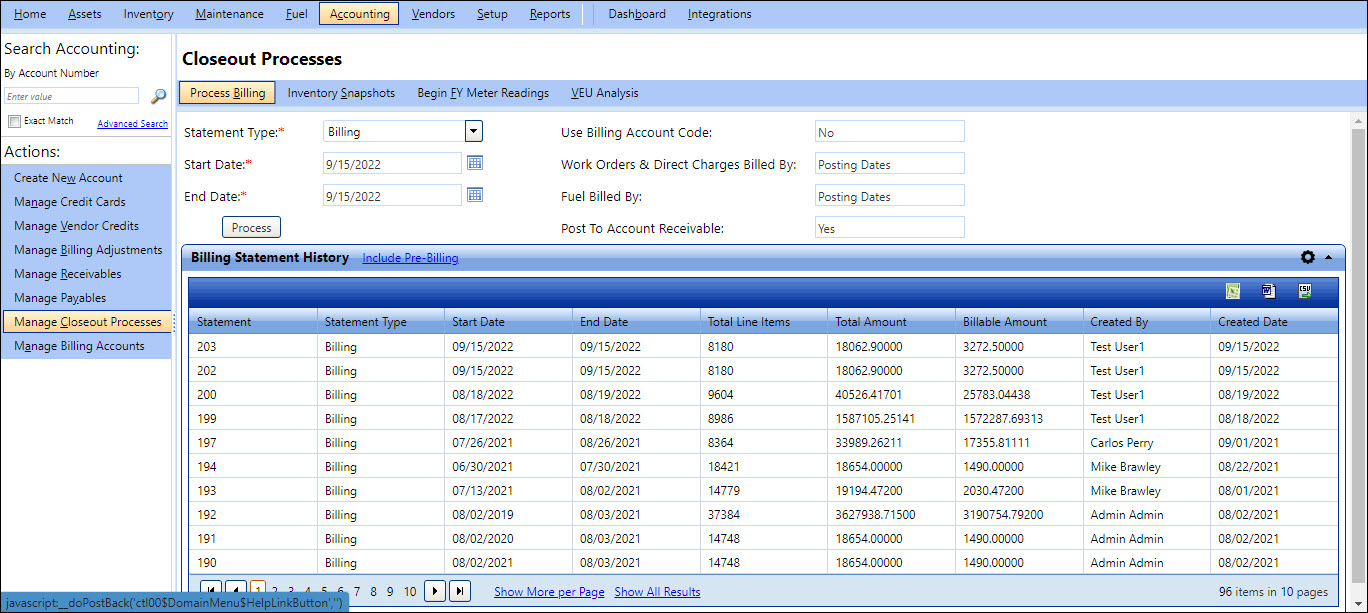1368x613 pixels.
Task: Open the Setup menu
Action: point(492,14)
